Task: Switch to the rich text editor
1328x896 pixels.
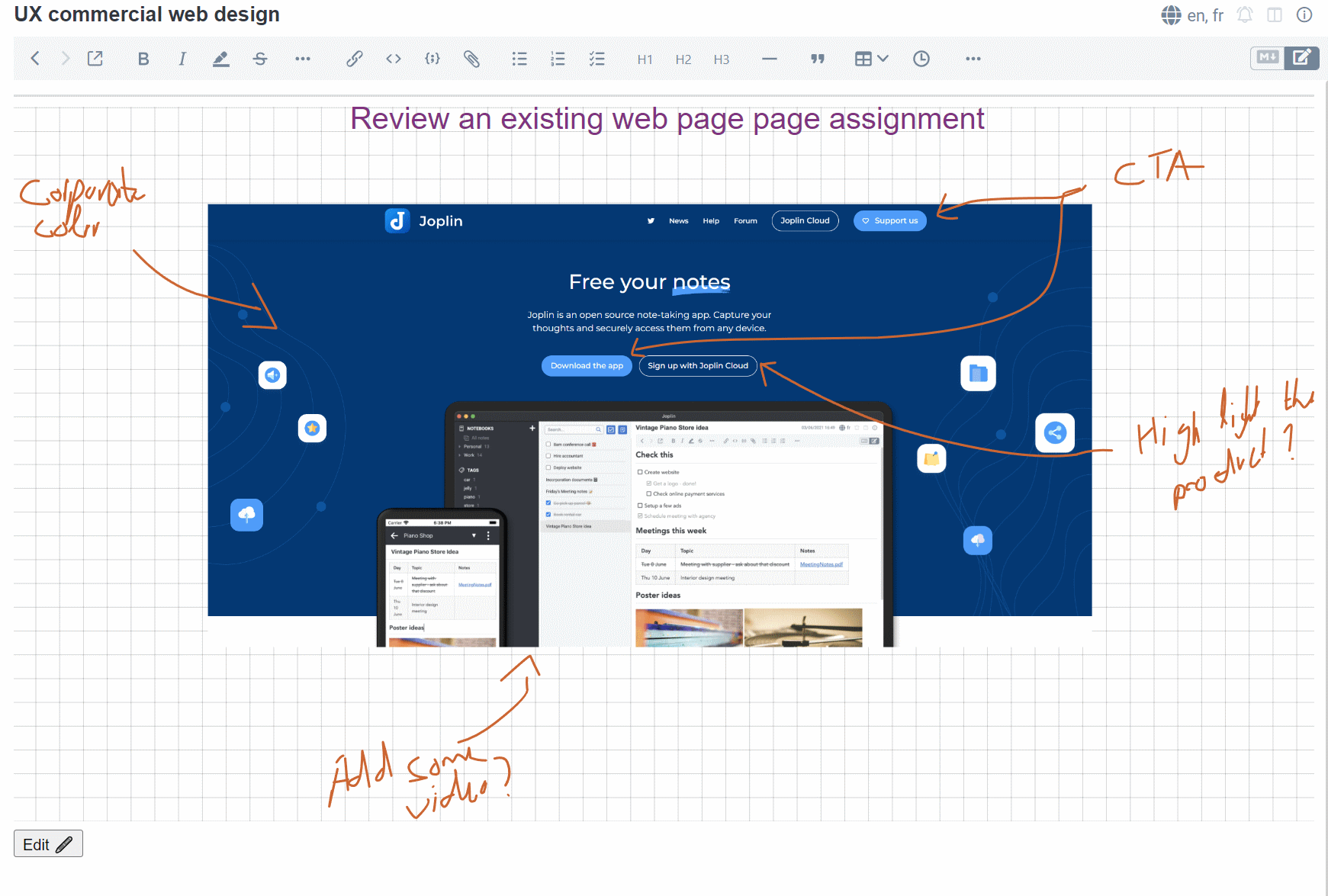Action: click(x=1302, y=58)
